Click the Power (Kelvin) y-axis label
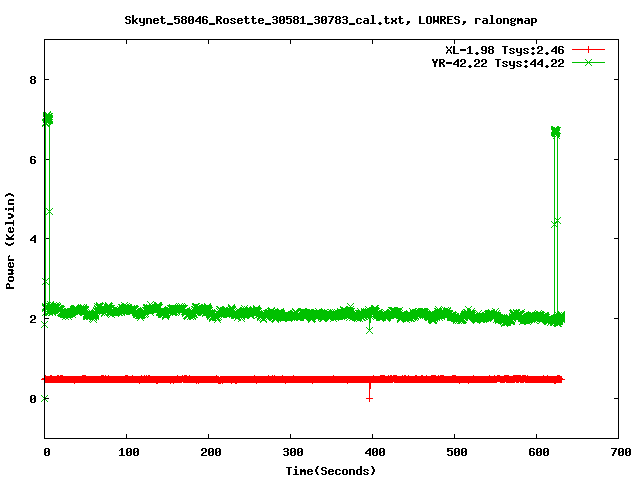Image resolution: width=640 pixels, height=480 pixels. 10,241
